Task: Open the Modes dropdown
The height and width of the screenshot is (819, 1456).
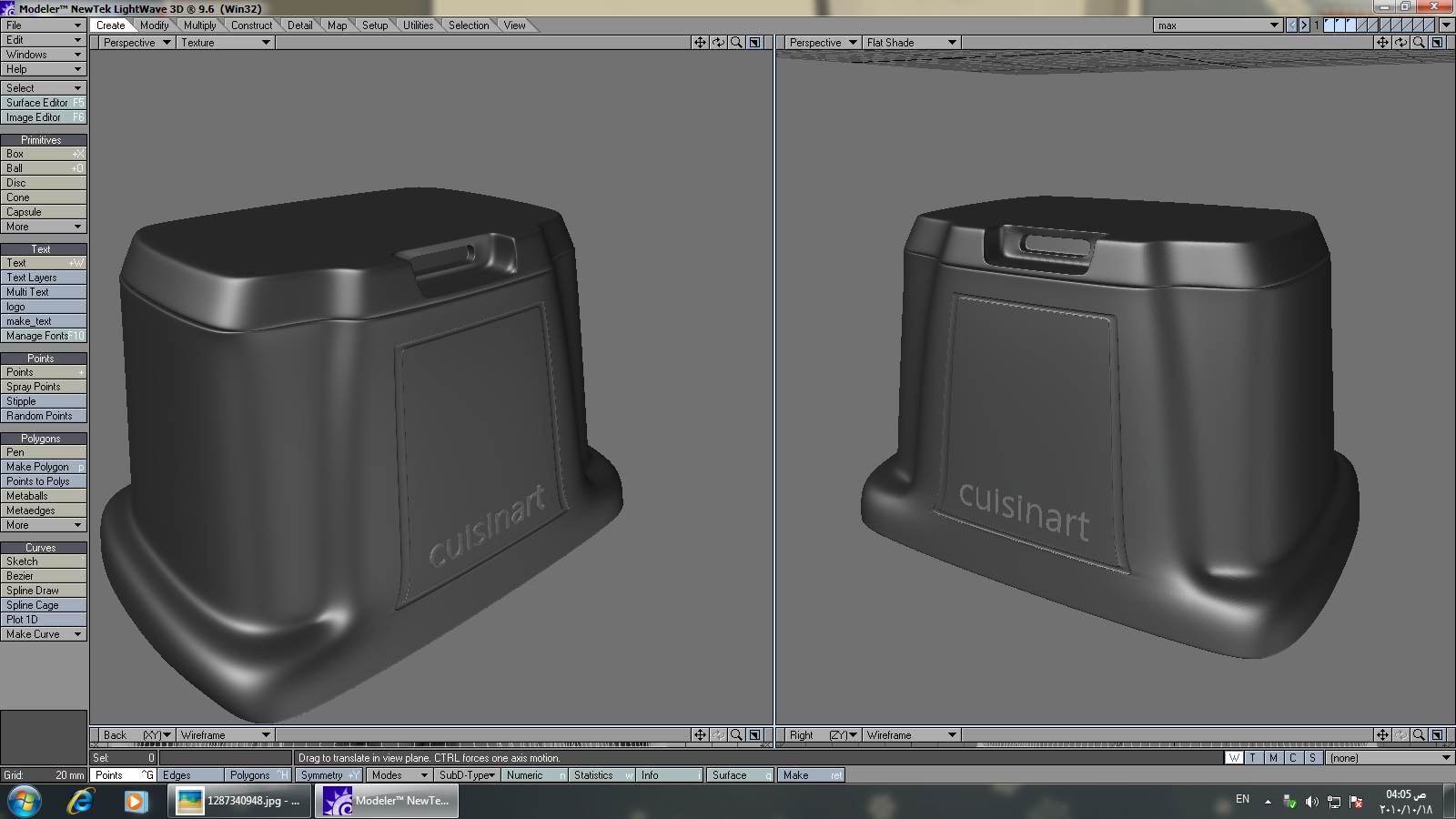Action: pos(399,775)
